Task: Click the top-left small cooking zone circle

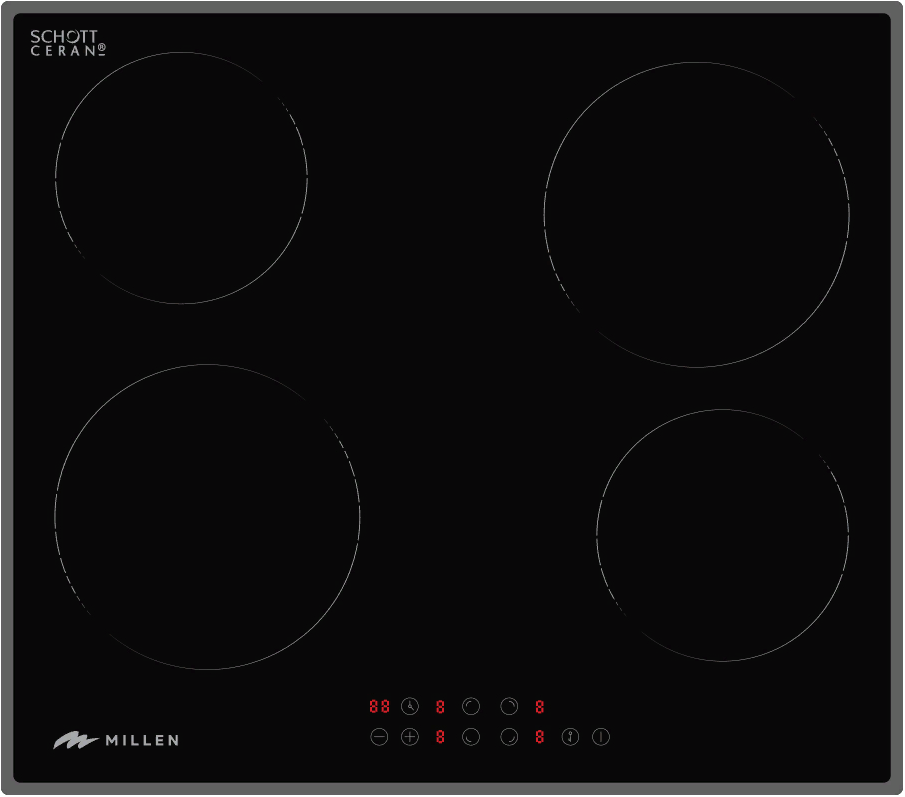Action: (x=181, y=178)
